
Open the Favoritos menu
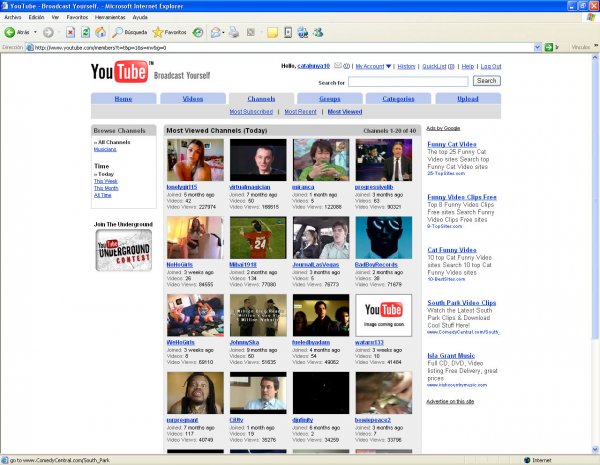[77, 17]
